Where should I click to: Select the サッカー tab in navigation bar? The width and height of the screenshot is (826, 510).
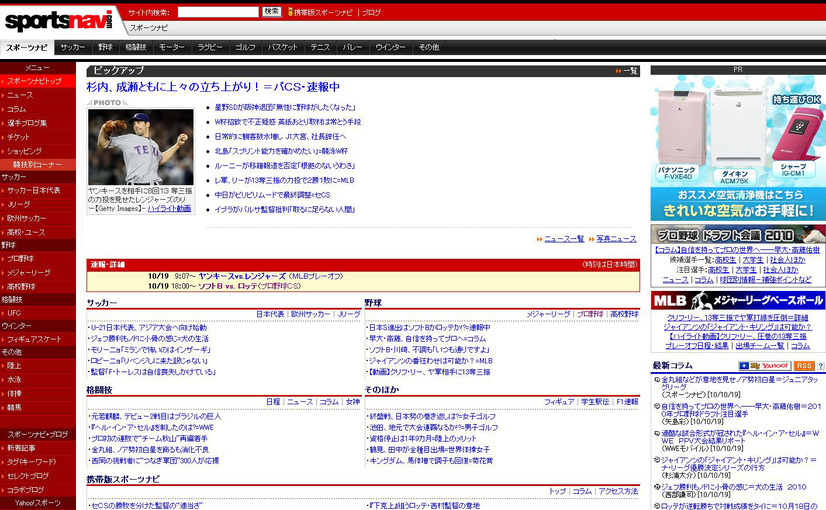(73, 47)
